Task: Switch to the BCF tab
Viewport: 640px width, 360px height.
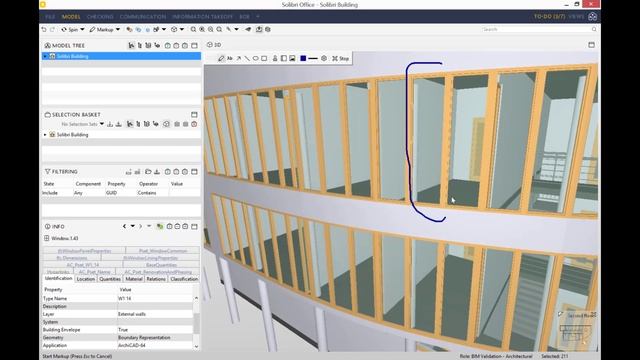Action: click(x=244, y=17)
